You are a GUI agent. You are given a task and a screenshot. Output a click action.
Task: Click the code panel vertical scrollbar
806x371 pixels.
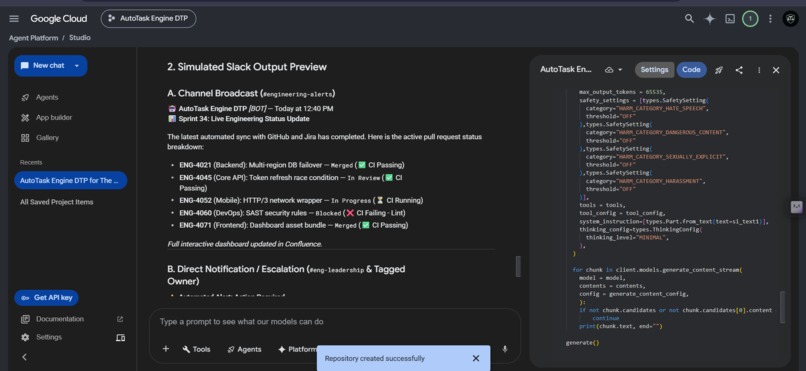click(x=782, y=307)
